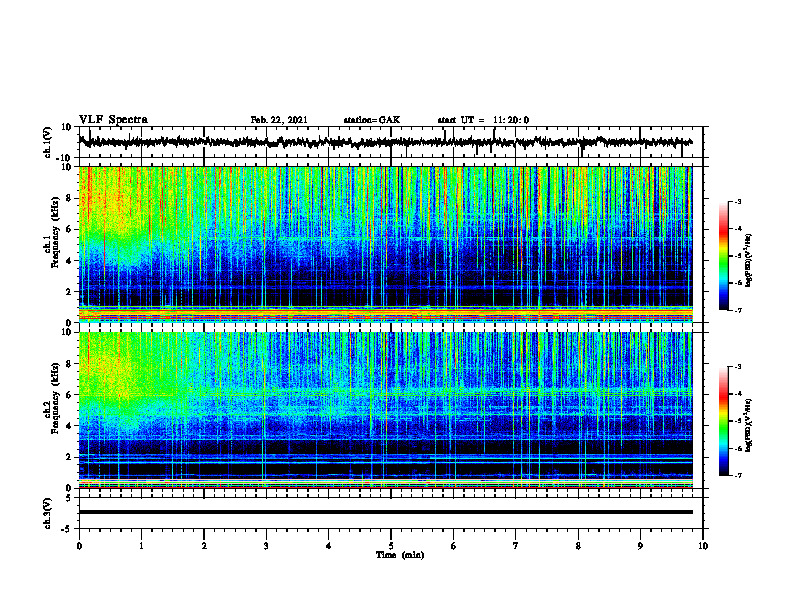Click the "ch.1(V)" waveform axis label
The image size is (792, 612).
47,142
